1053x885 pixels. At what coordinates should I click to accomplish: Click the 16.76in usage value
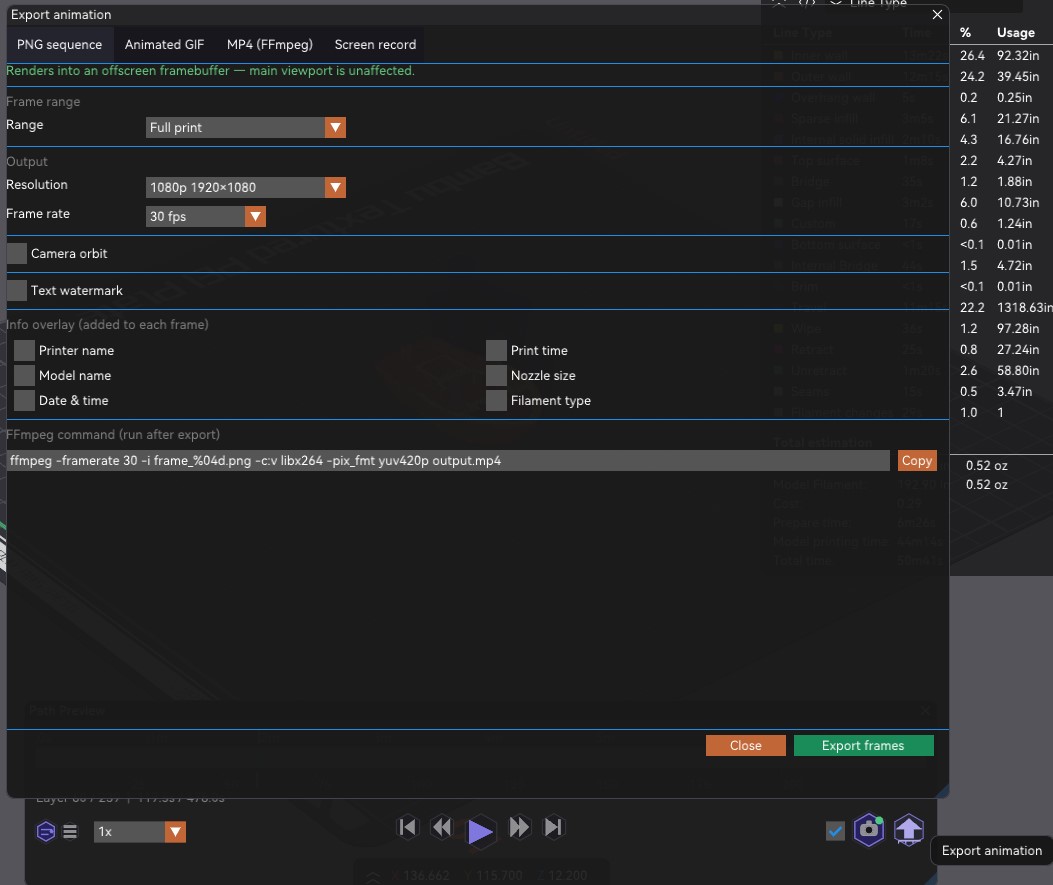[1017, 140]
